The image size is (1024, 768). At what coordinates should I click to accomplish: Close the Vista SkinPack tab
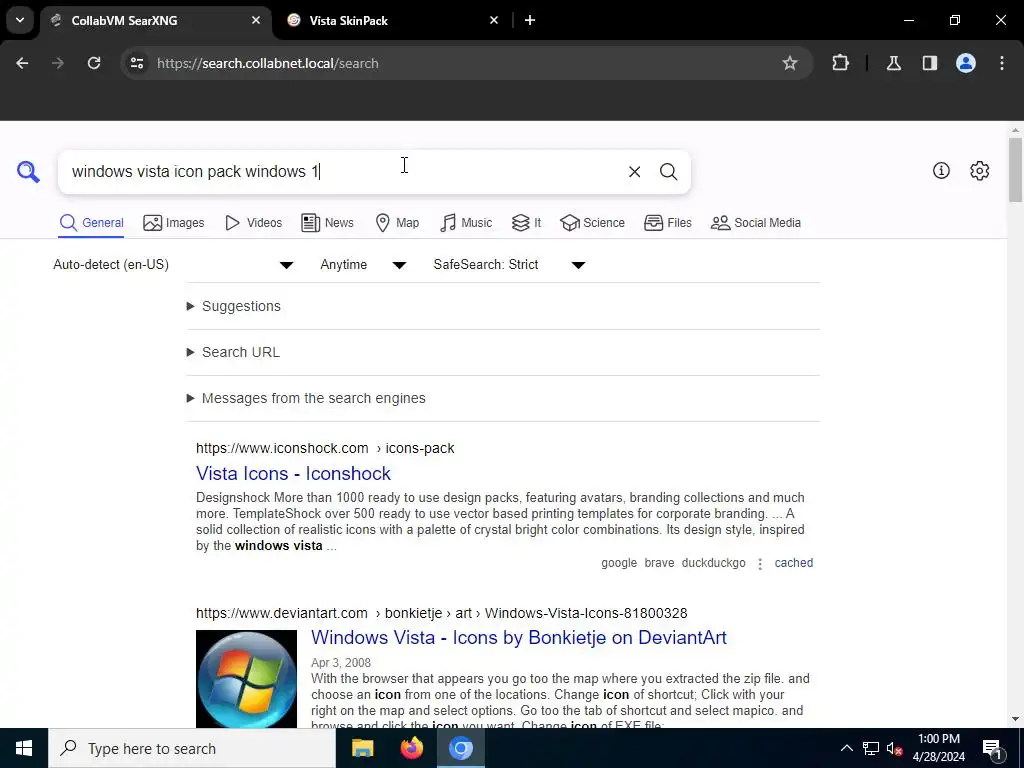(x=494, y=20)
